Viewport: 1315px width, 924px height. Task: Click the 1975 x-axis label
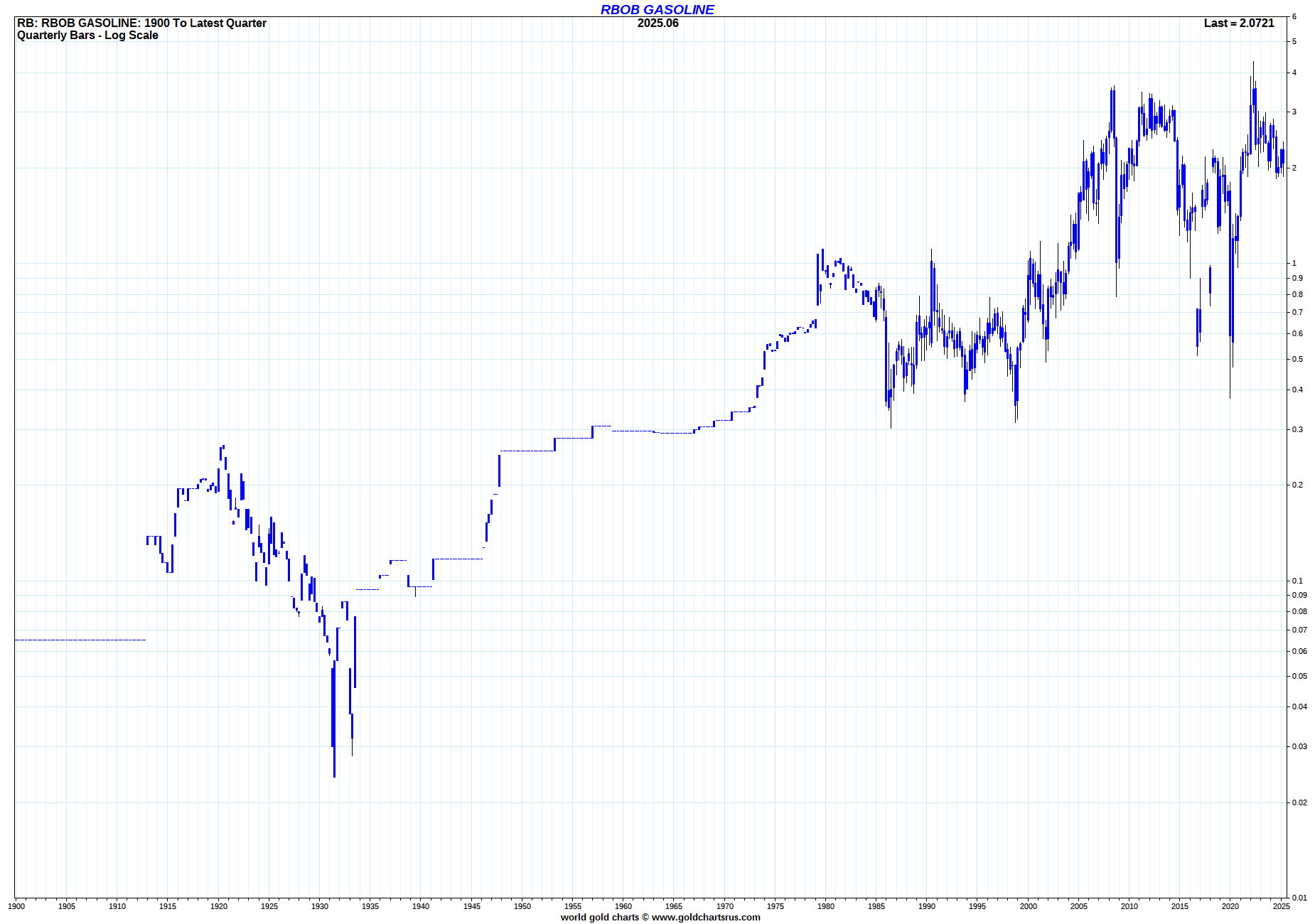(x=775, y=906)
